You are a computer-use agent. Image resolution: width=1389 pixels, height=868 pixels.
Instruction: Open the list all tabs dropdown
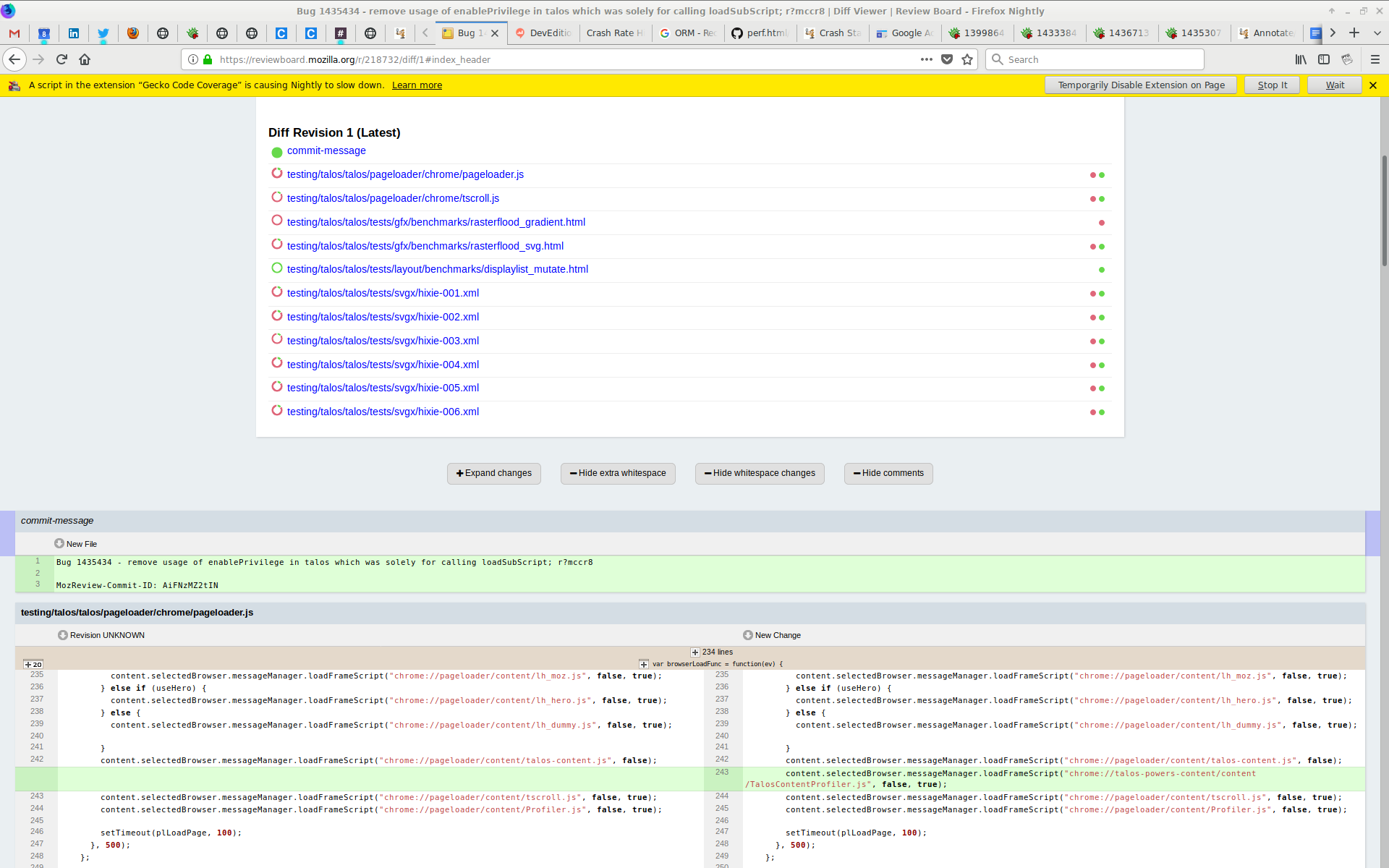point(1377,33)
